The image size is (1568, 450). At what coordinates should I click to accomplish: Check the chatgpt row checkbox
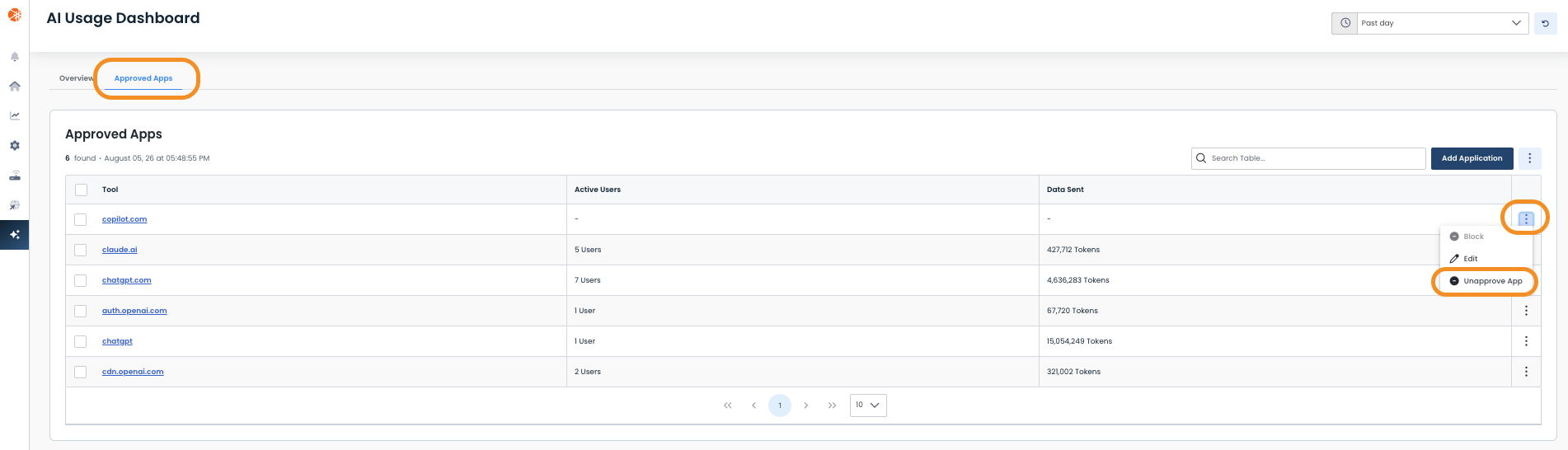[x=81, y=341]
